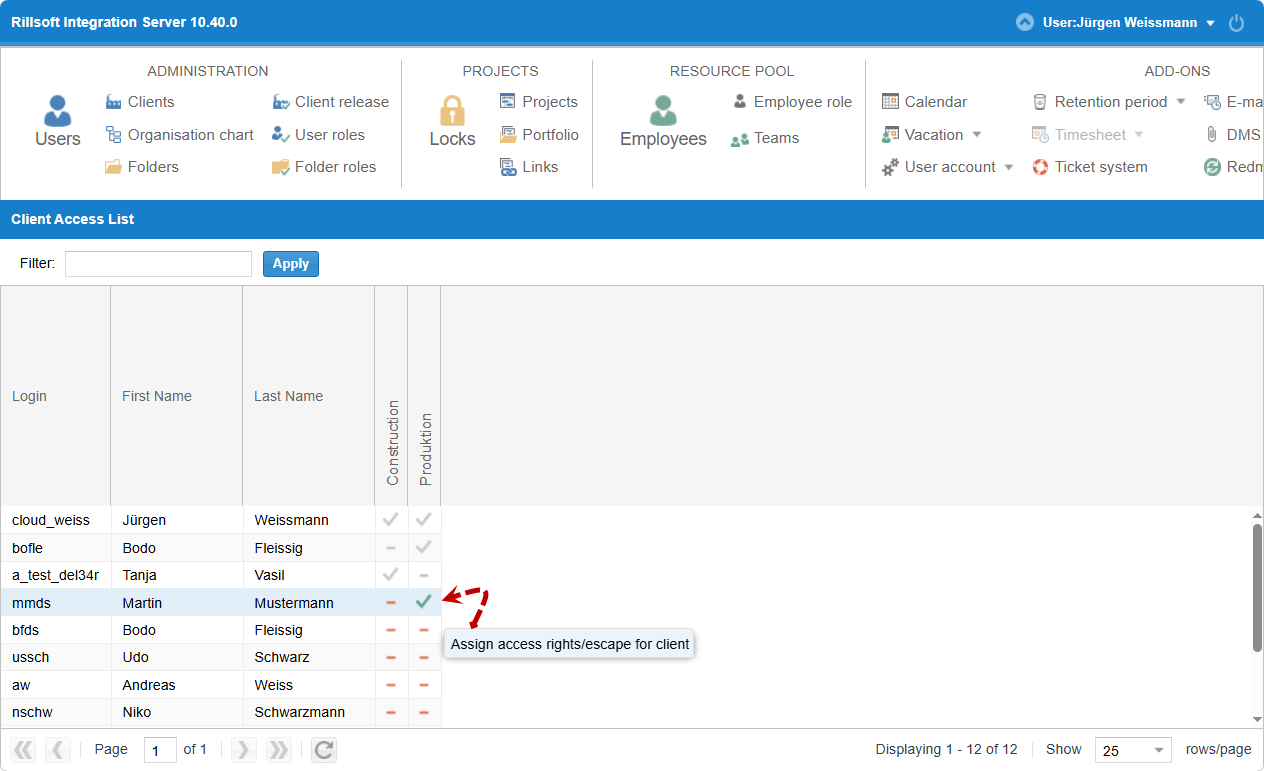Click the scrollbar down arrow

(x=1257, y=719)
